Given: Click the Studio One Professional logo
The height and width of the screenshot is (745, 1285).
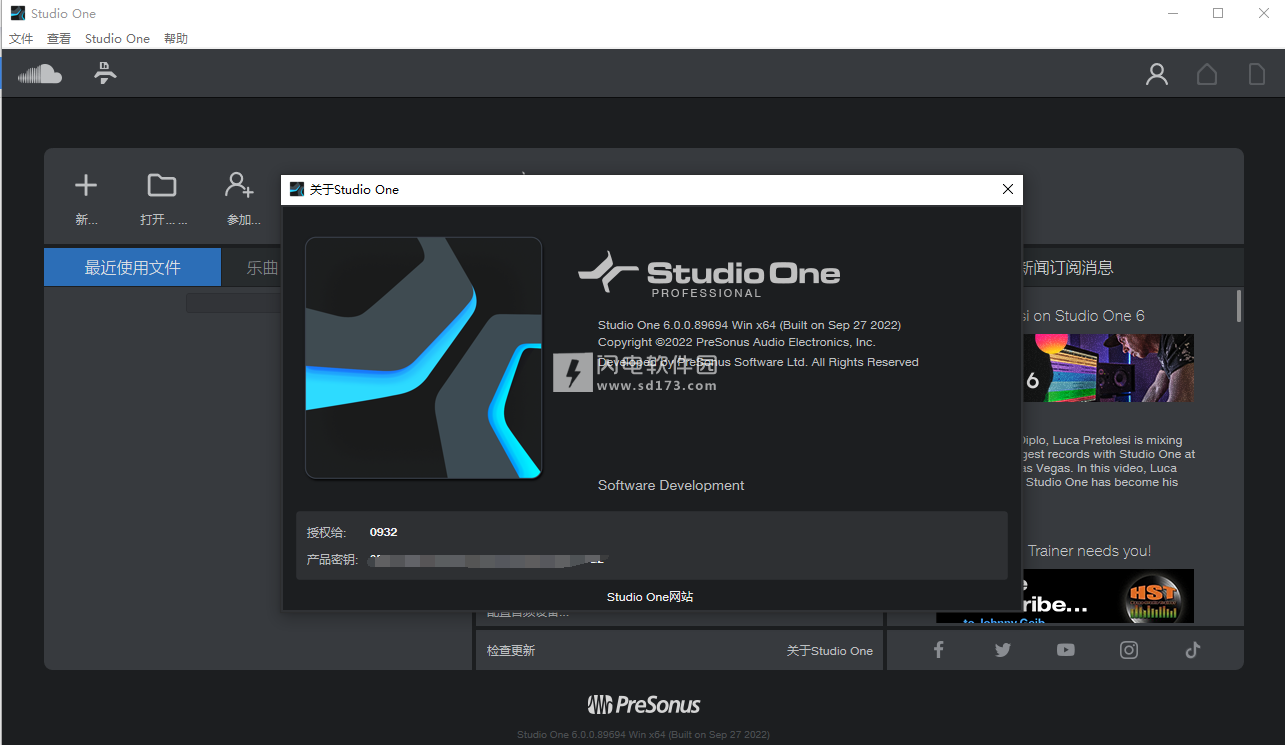Looking at the screenshot, I should tap(709, 275).
